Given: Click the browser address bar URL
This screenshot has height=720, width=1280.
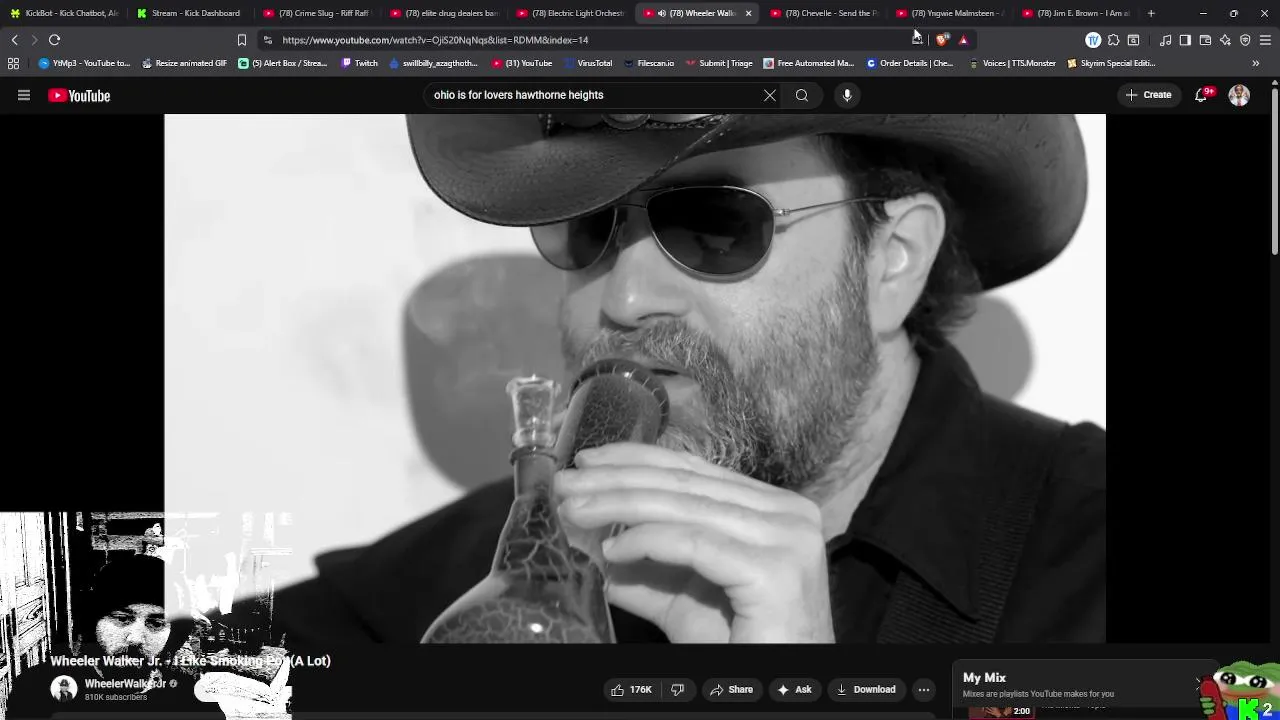Looking at the screenshot, I should click(x=435, y=40).
